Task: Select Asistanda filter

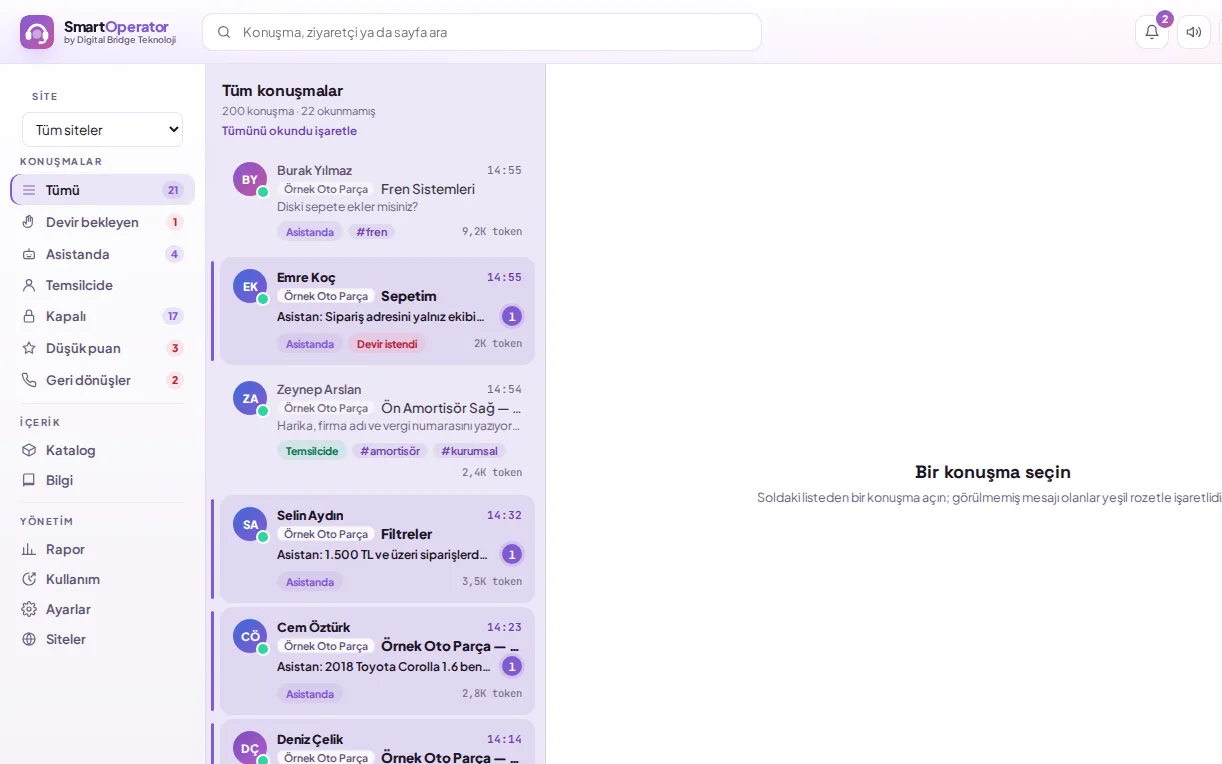Action: click(102, 254)
